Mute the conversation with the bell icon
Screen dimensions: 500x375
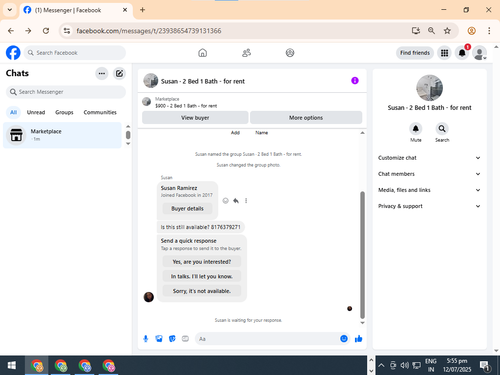click(416, 128)
